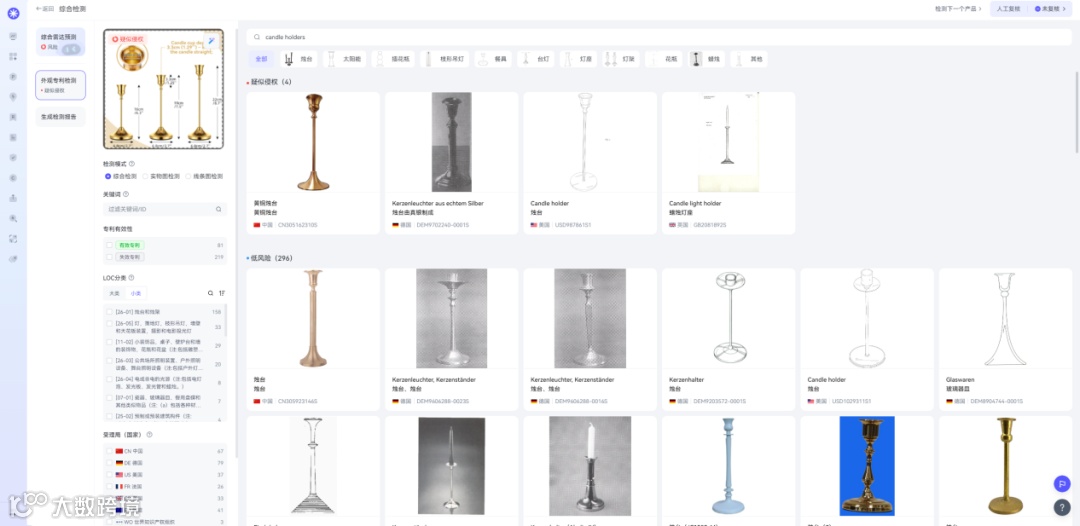Click the keyword/ID filter input field
This screenshot has height=526, width=1080.
(x=165, y=209)
